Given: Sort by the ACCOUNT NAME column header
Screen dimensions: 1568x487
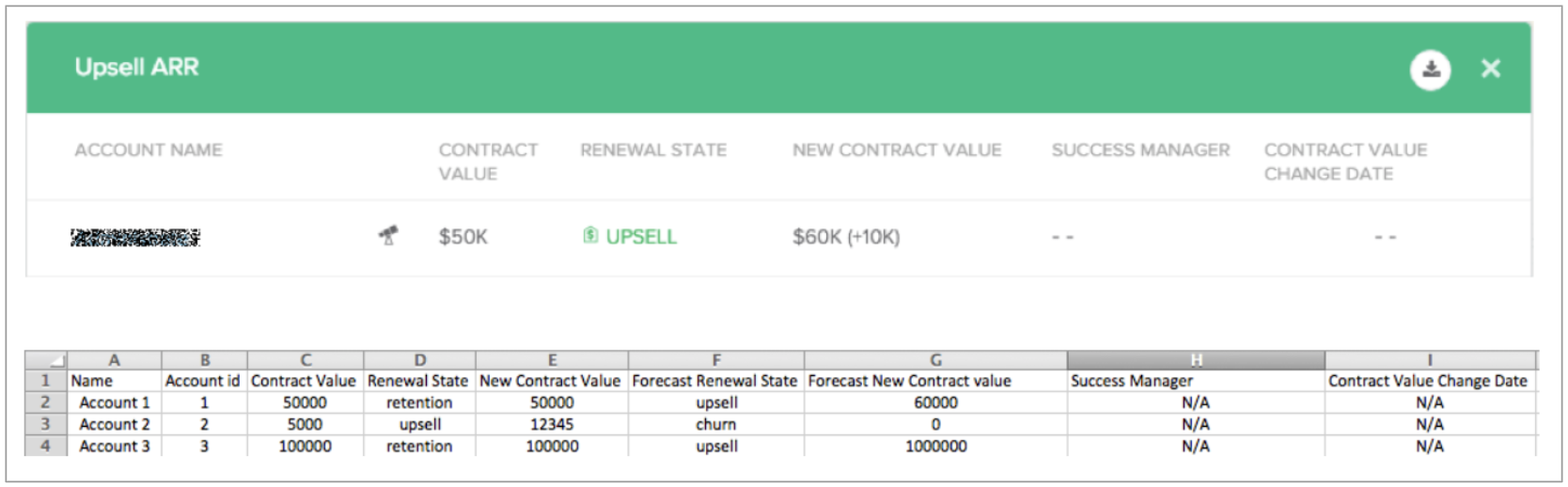Looking at the screenshot, I should click(149, 149).
